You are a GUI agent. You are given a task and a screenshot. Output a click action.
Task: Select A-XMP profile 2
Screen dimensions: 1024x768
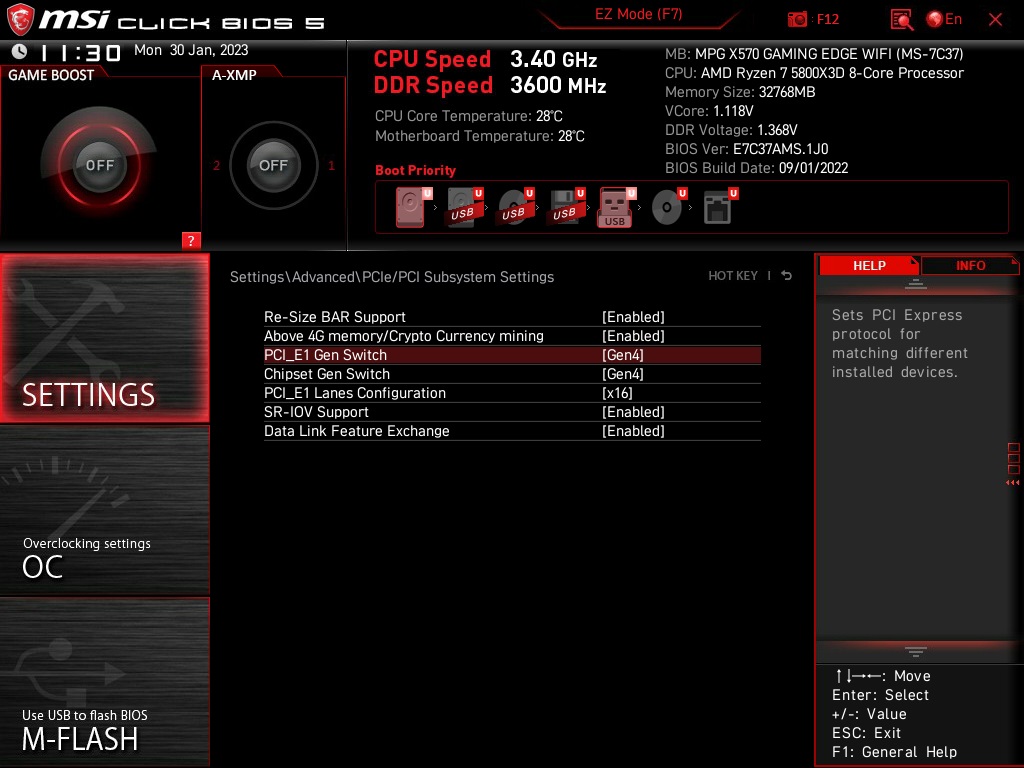(217, 165)
